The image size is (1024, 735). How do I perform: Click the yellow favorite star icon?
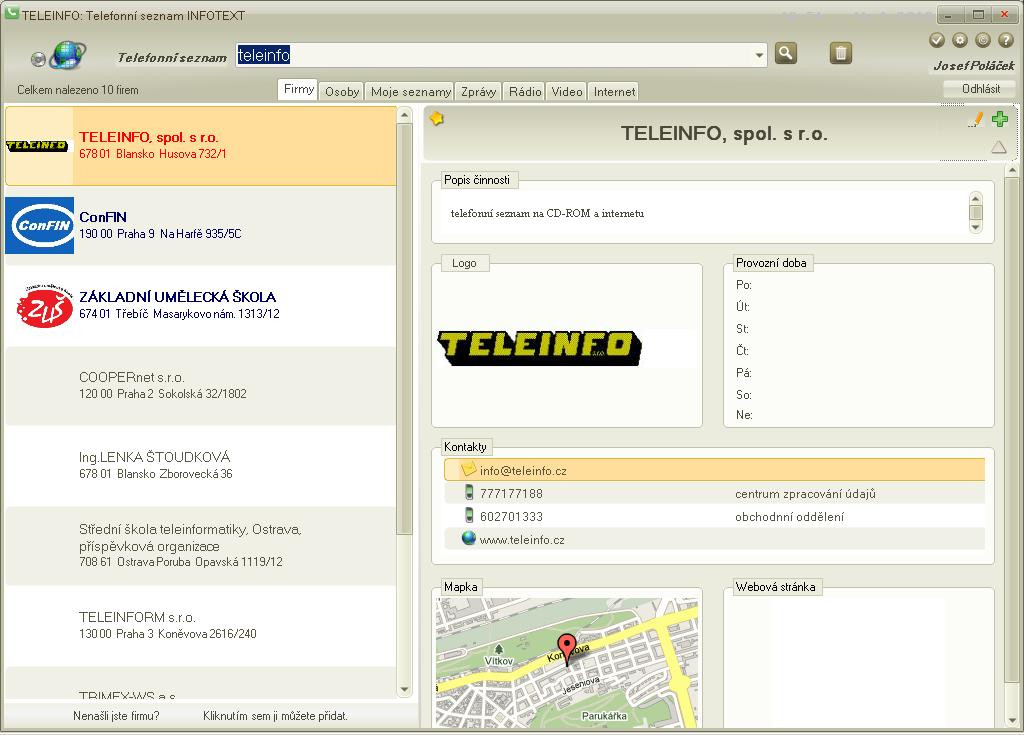(x=437, y=118)
